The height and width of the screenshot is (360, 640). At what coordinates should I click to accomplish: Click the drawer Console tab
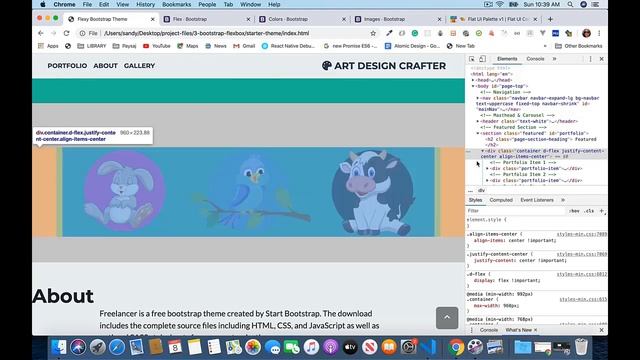(x=489, y=330)
